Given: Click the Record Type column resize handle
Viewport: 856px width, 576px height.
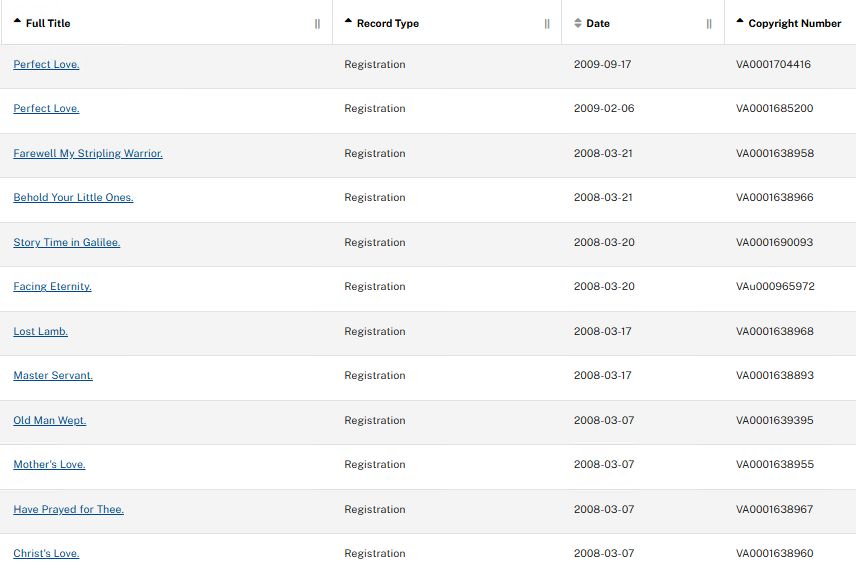Looking at the screenshot, I should pyautogui.click(x=547, y=24).
